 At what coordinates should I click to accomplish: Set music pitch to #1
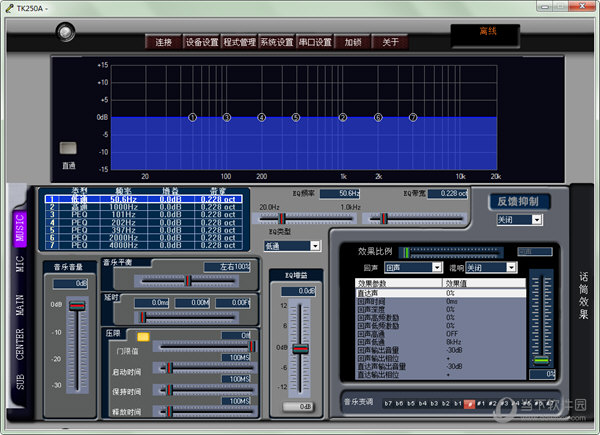(x=481, y=404)
